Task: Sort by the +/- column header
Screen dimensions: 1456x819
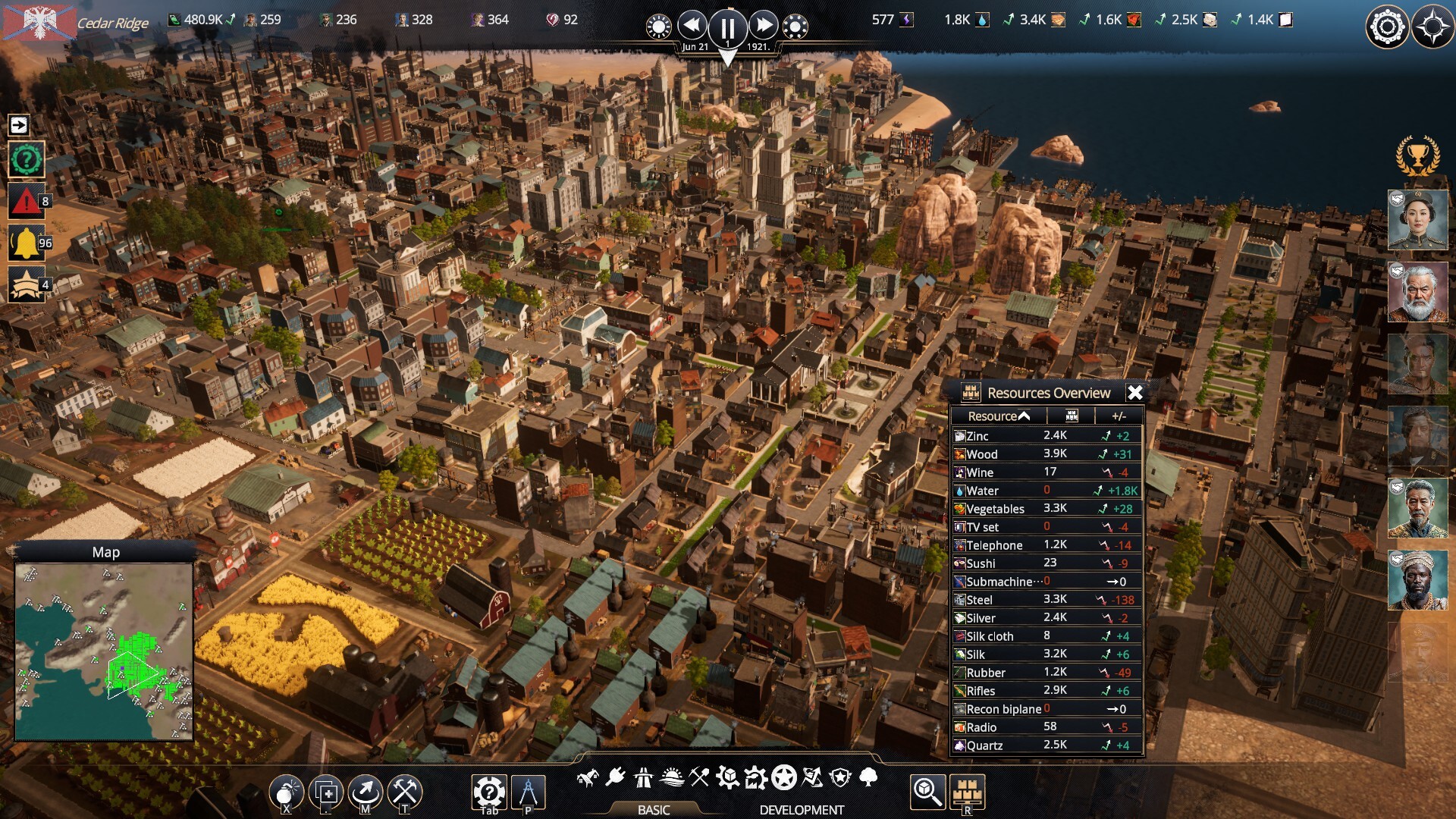Action: coord(1119,416)
